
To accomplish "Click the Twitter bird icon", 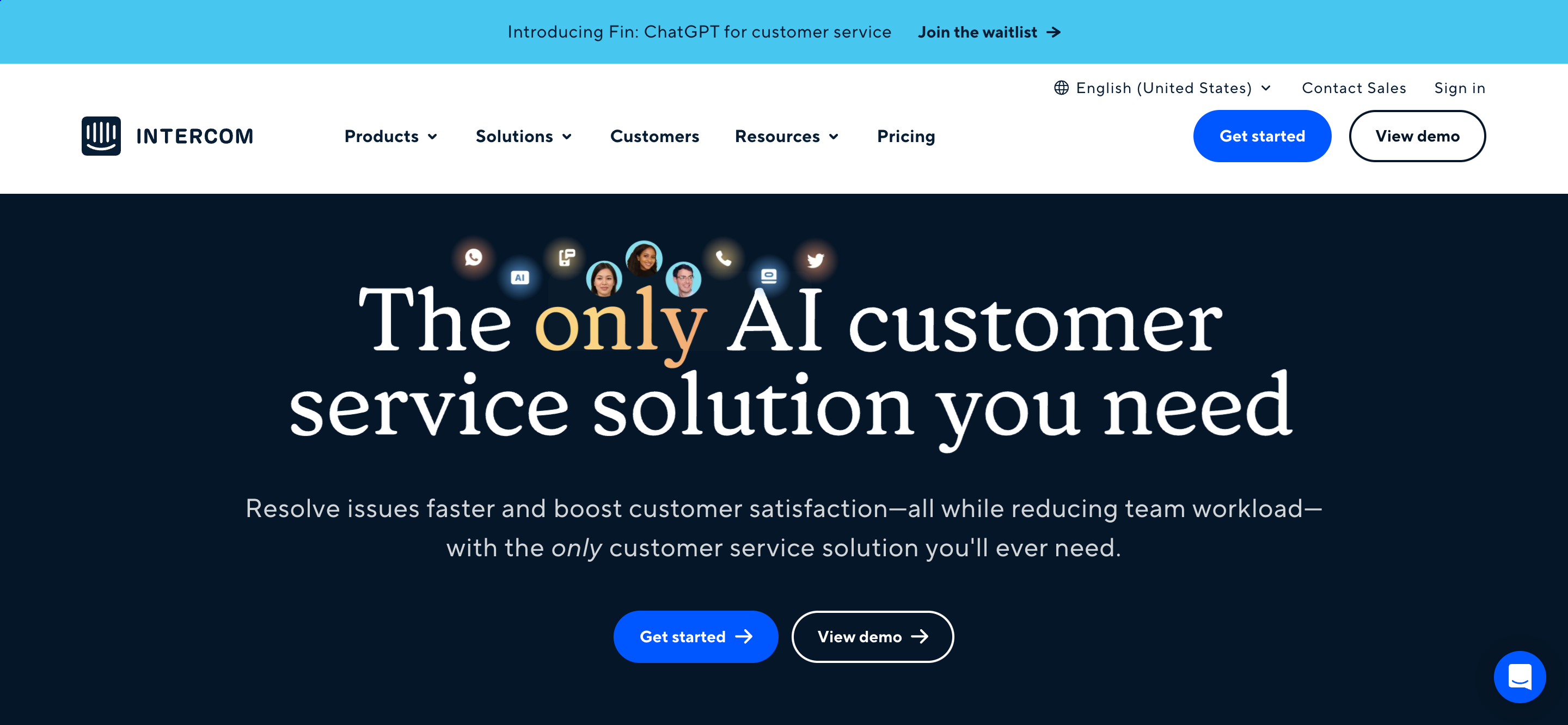I will [x=815, y=260].
